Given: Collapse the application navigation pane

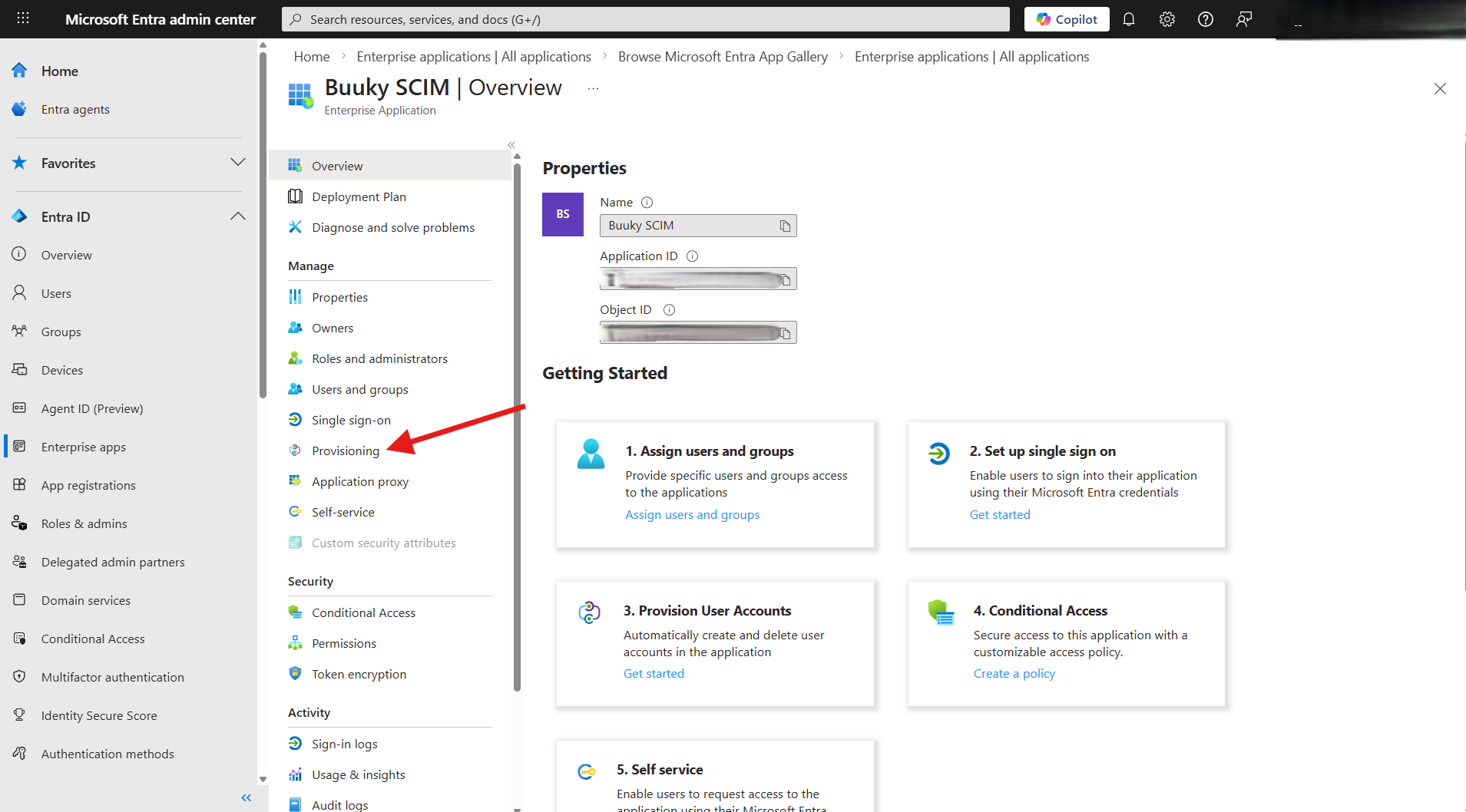Looking at the screenshot, I should [x=511, y=144].
